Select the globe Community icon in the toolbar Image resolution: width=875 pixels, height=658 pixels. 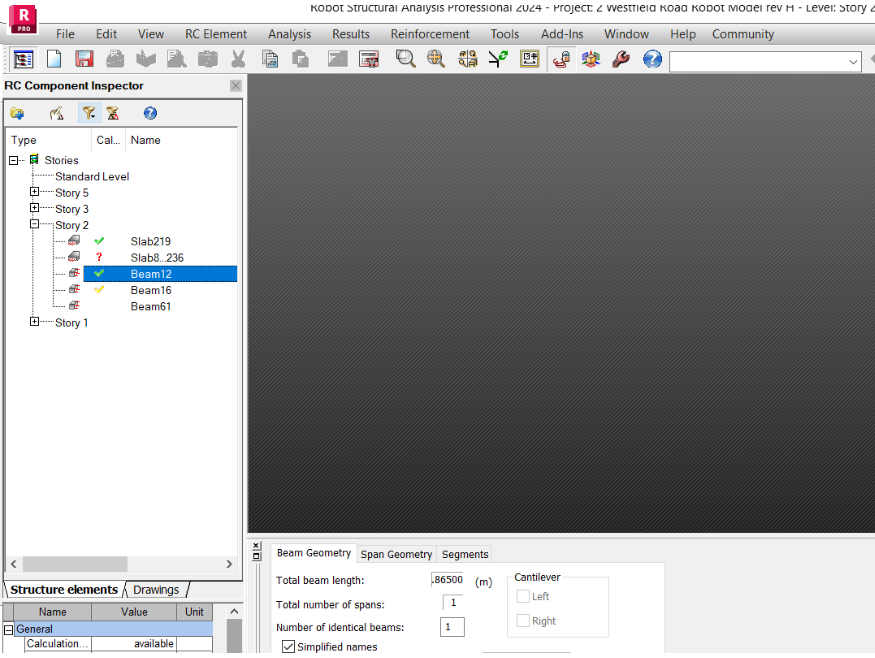pos(651,58)
